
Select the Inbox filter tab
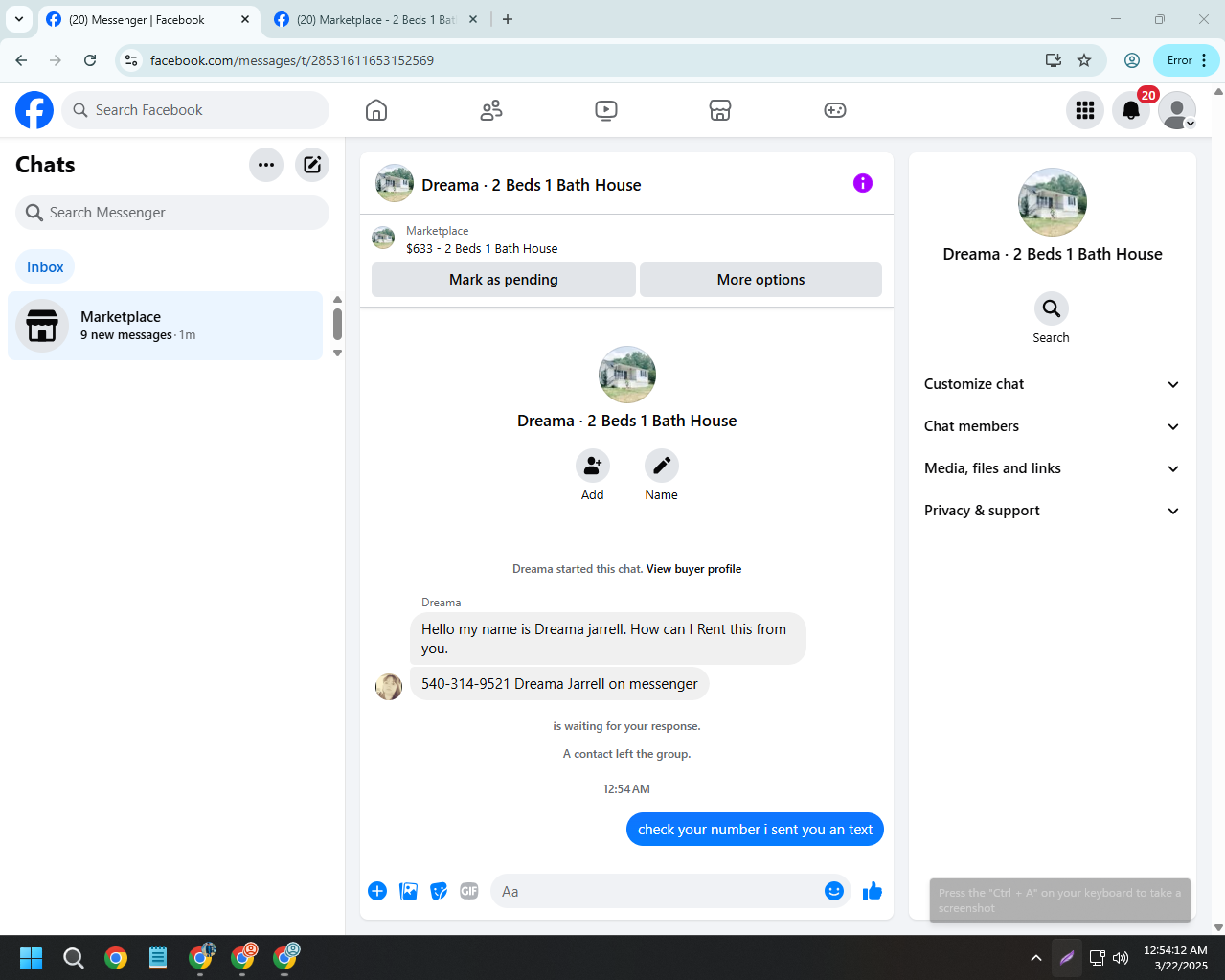click(45, 267)
